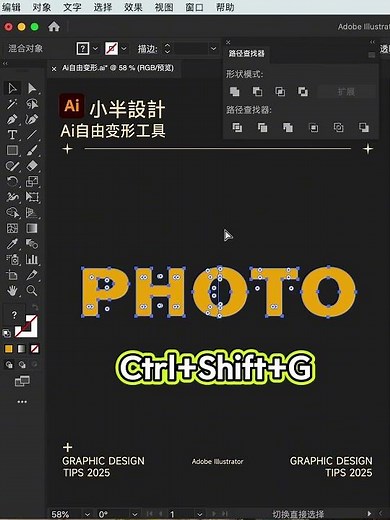Open the 描边 stroke weight dropdown
The height and width of the screenshot is (520, 390).
click(213, 49)
